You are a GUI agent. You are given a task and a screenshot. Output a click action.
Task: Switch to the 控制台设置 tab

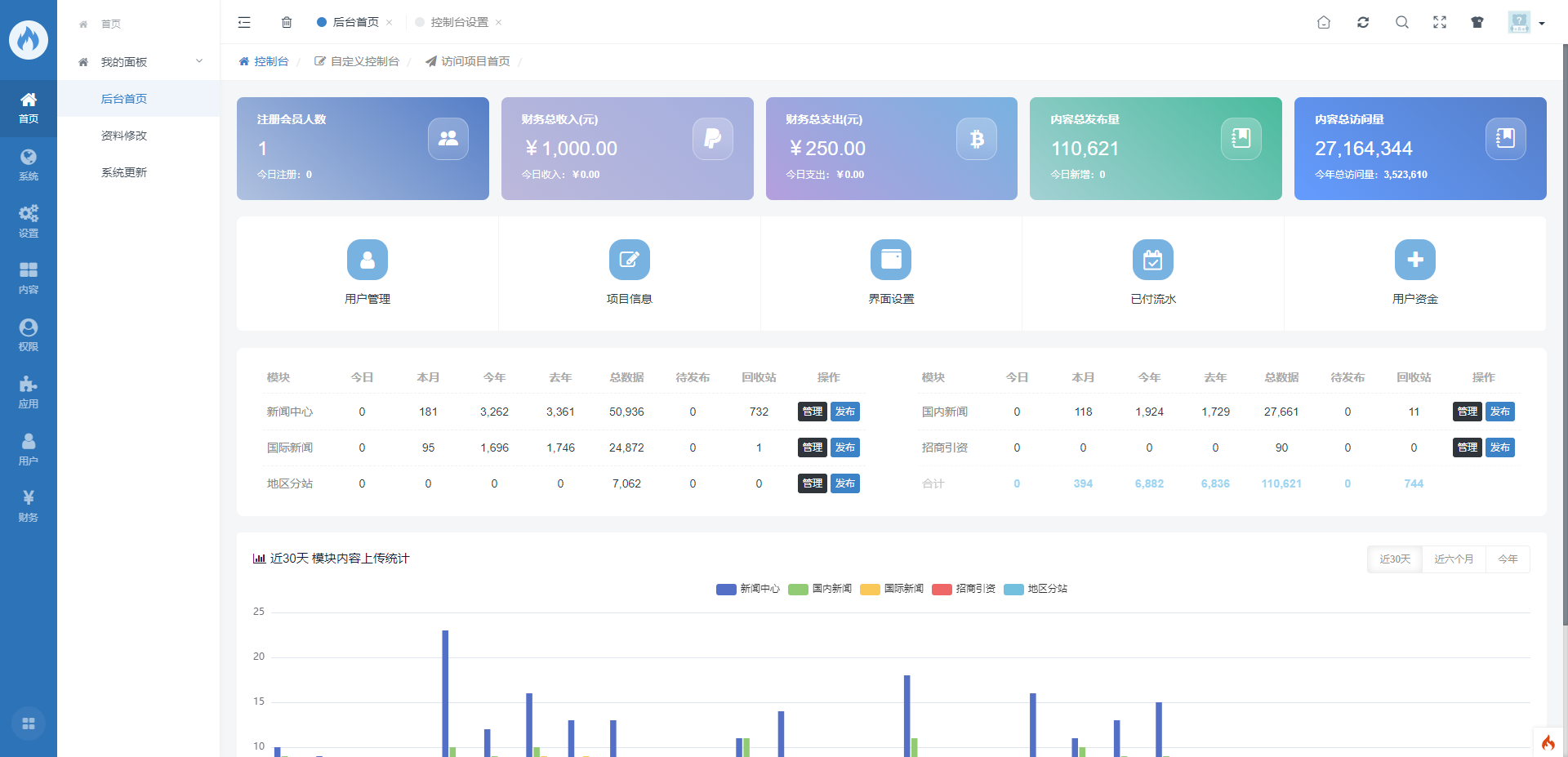tap(459, 22)
